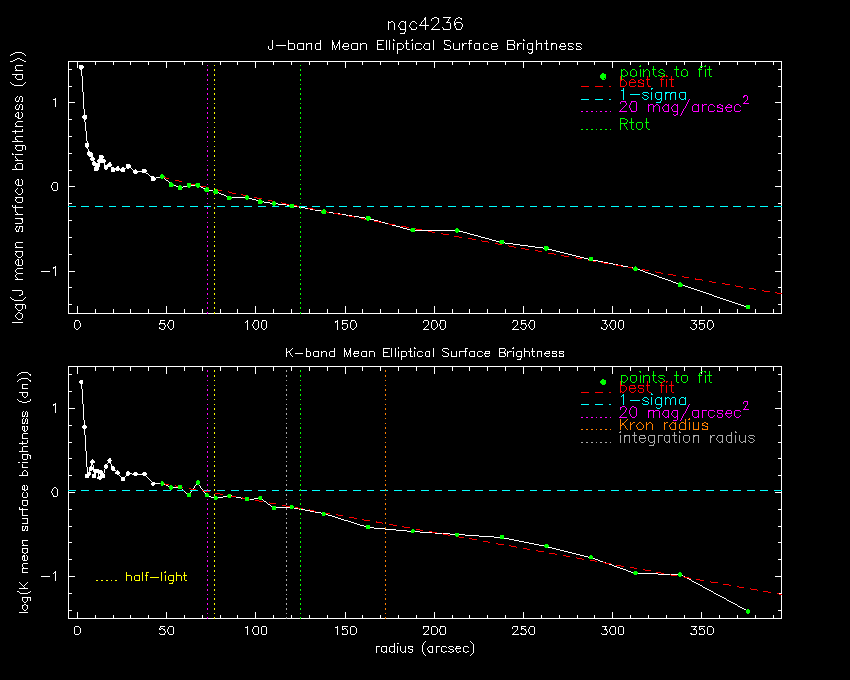Click the 'J-band Mean Elliptical Surface Brightness' heading
This screenshot has width=850, height=680.
[x=425, y=46]
